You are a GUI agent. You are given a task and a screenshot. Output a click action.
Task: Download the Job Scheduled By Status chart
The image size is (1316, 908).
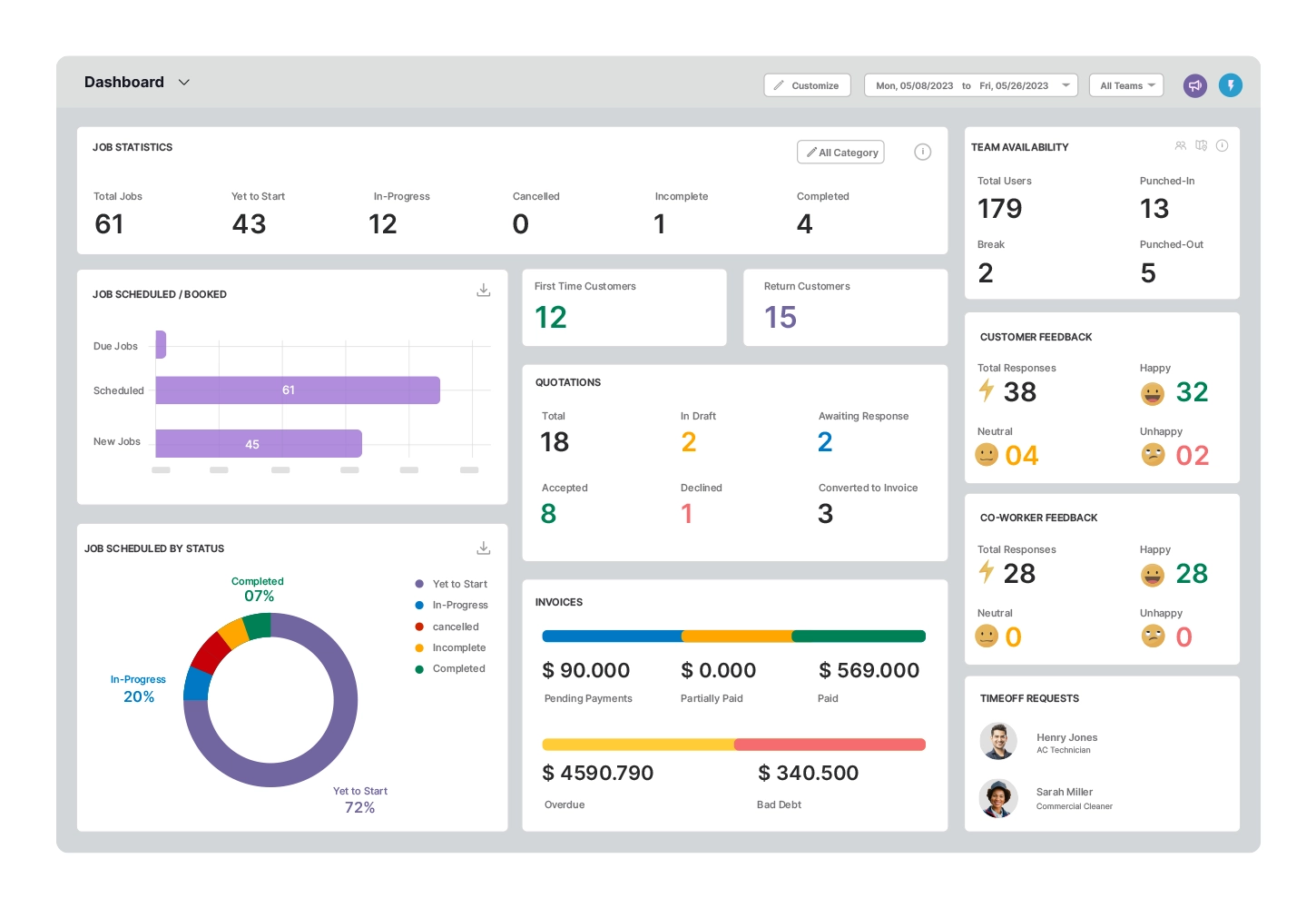click(x=484, y=548)
